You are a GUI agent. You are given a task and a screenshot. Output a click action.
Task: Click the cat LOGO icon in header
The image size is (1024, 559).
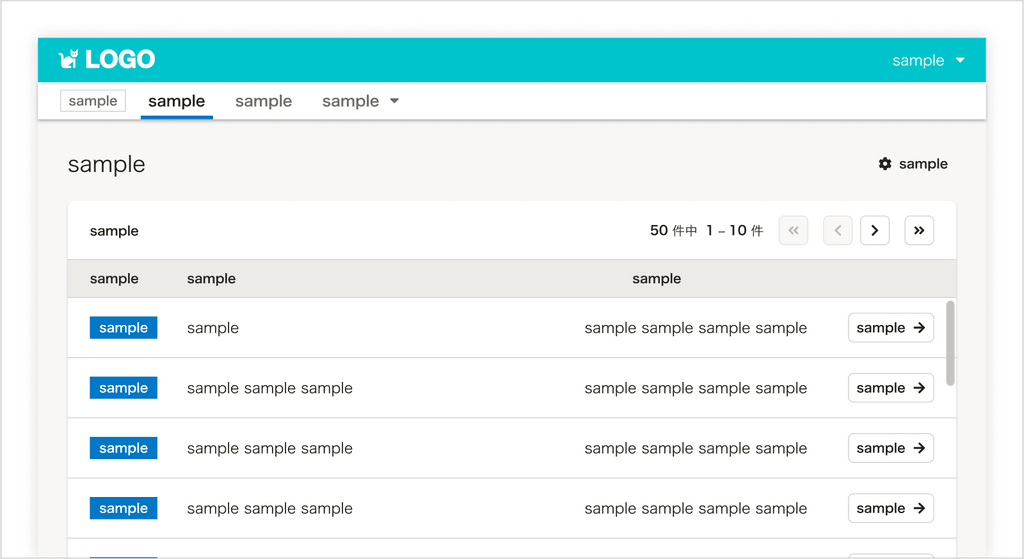click(69, 60)
